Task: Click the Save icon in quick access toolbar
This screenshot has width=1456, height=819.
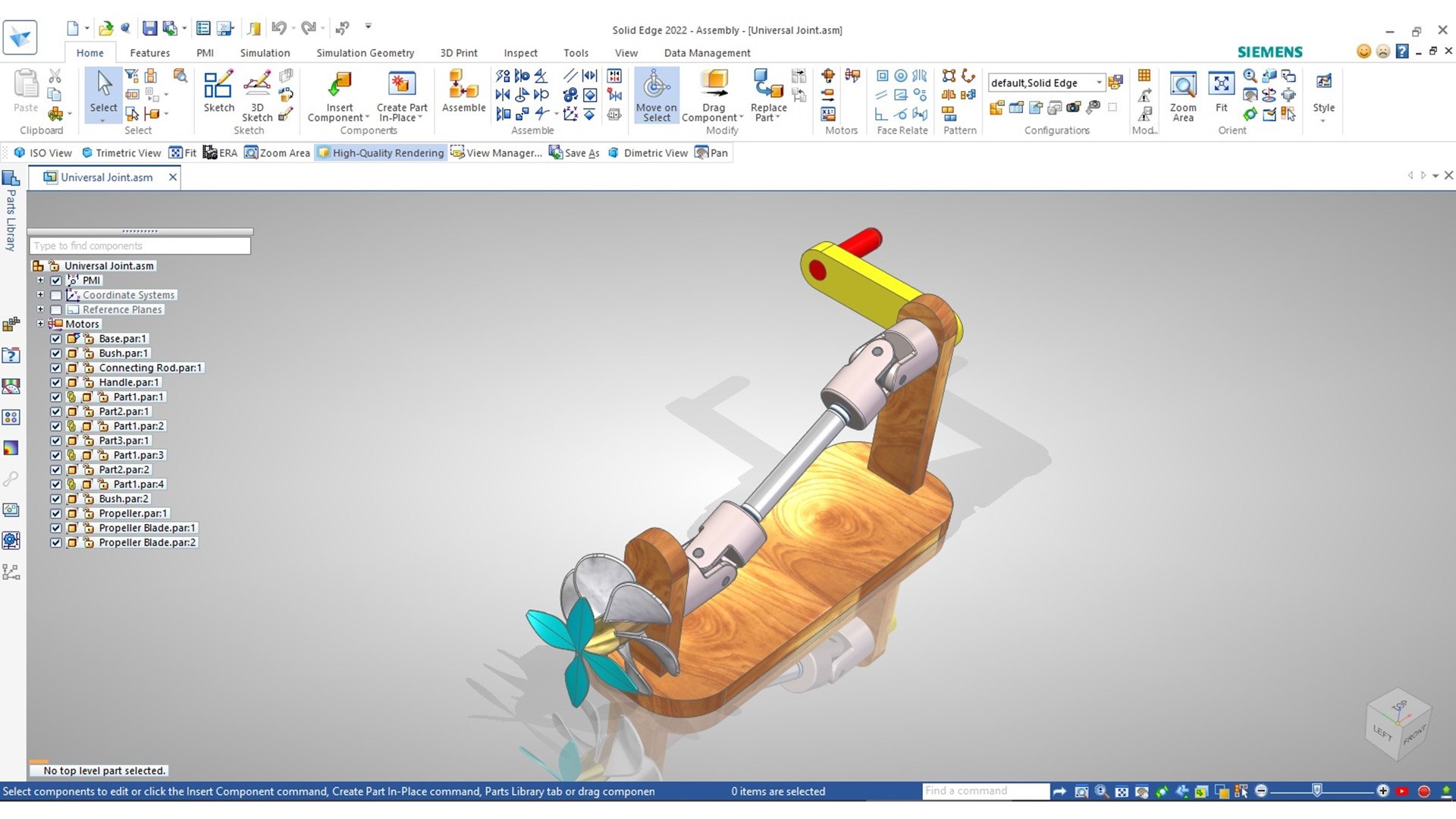Action: pyautogui.click(x=149, y=29)
